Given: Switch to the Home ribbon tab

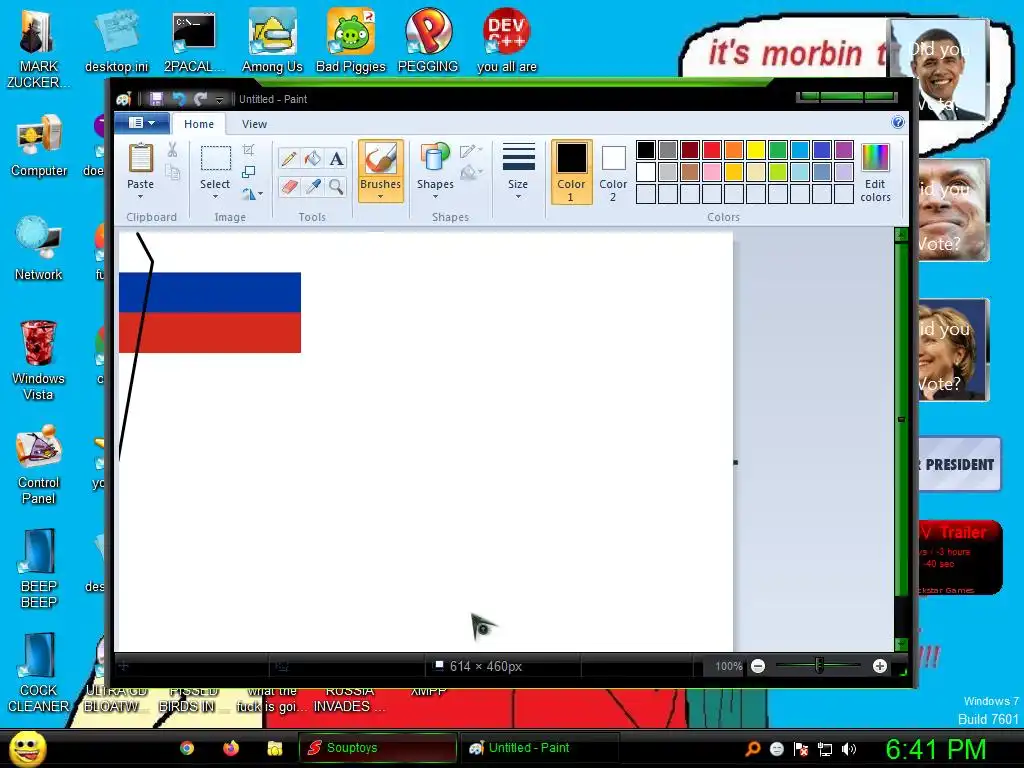Looking at the screenshot, I should tap(199, 124).
